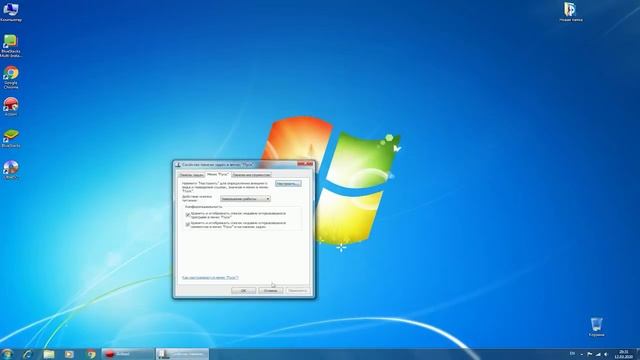Open the Windows Start orb
640x360 pixels.
pos(7,354)
